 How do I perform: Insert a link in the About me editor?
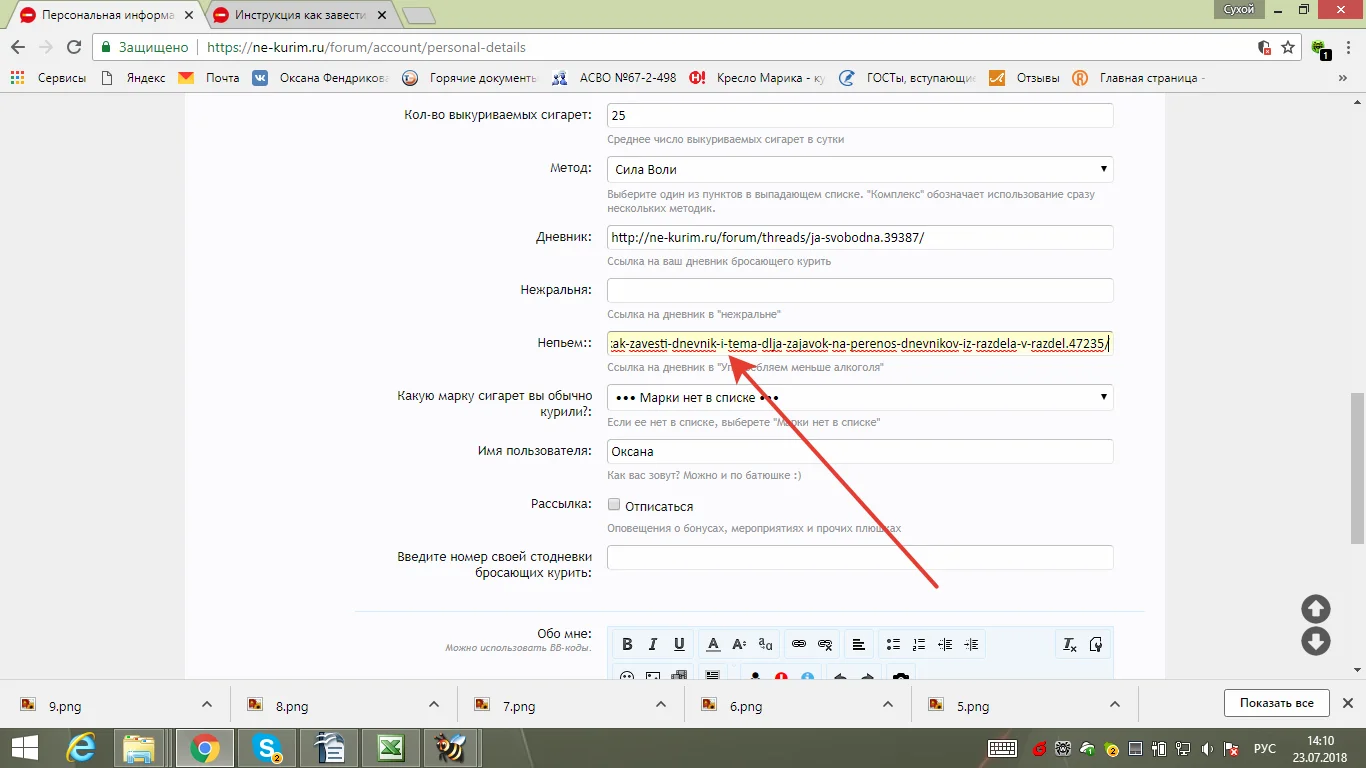[x=798, y=644]
